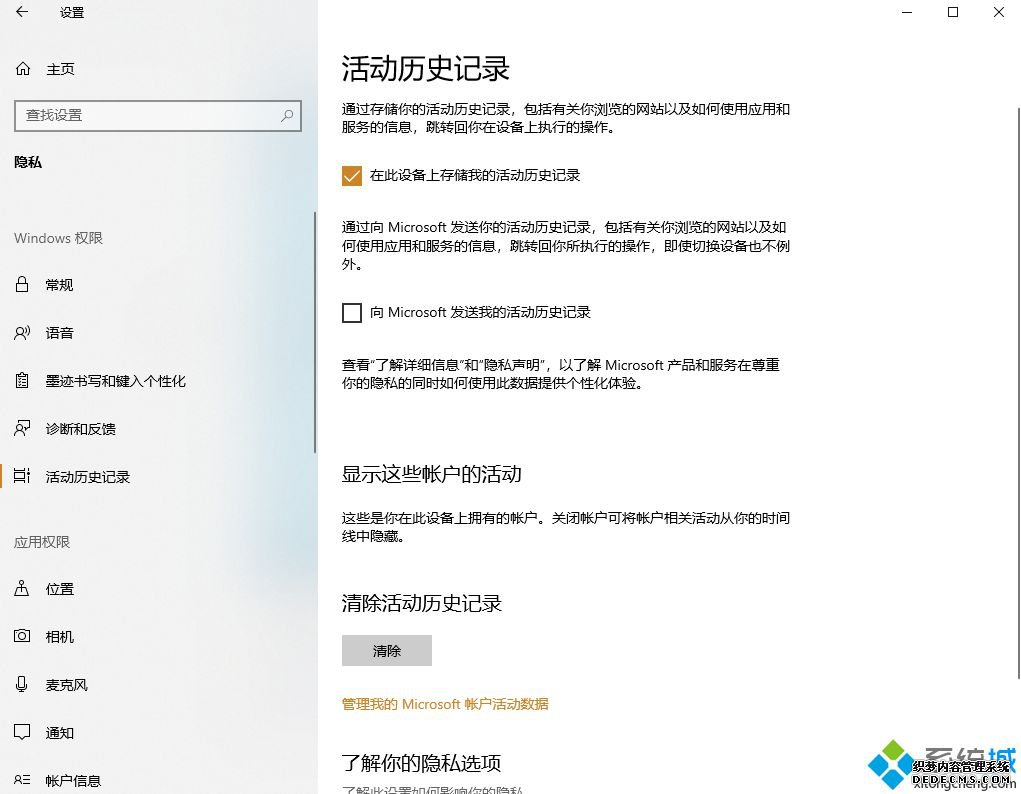Click the notification icon for 通知
This screenshot has height=794, width=1021.
pos(22,732)
